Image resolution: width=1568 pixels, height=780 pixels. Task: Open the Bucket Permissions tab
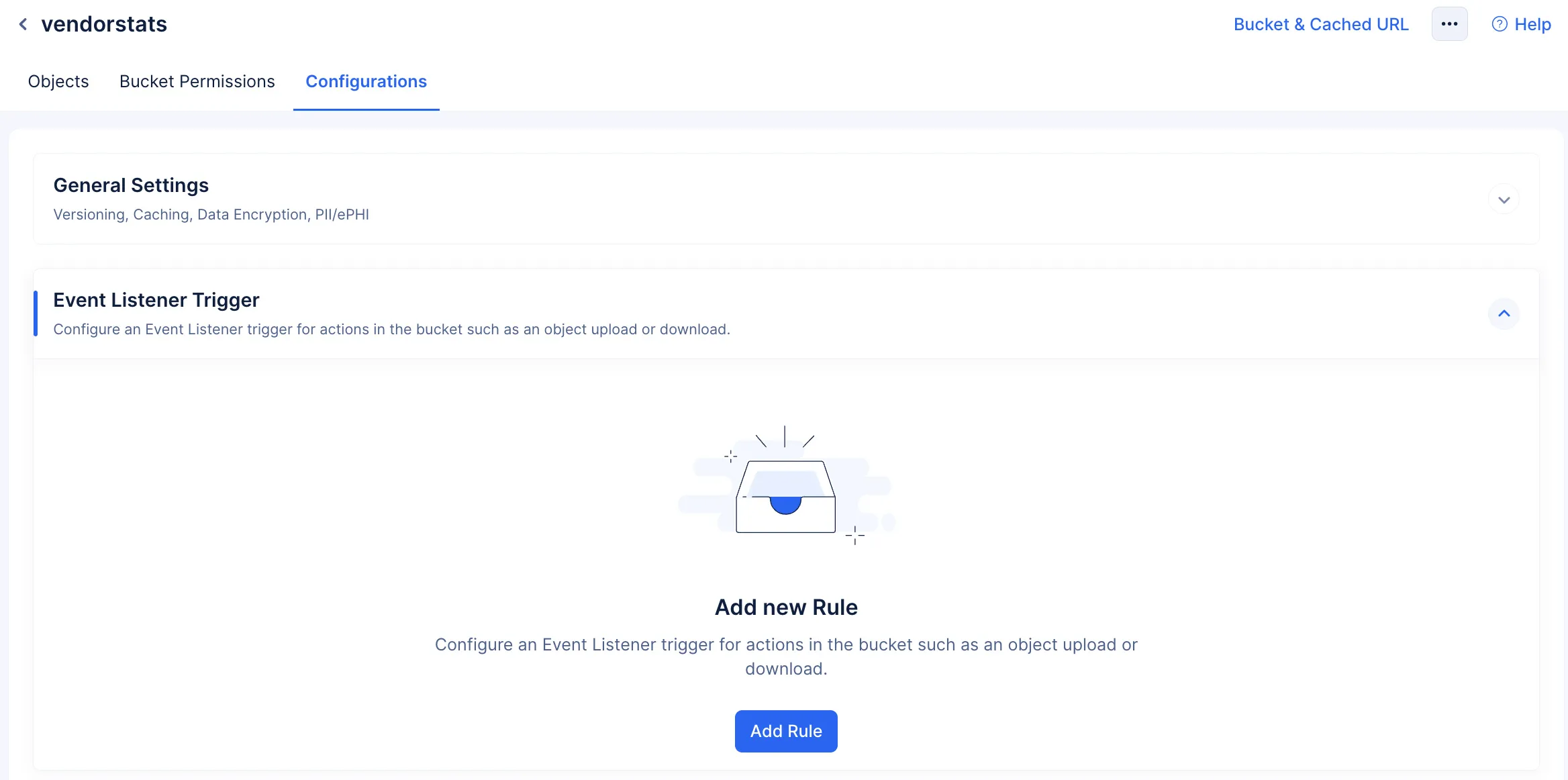click(x=197, y=81)
